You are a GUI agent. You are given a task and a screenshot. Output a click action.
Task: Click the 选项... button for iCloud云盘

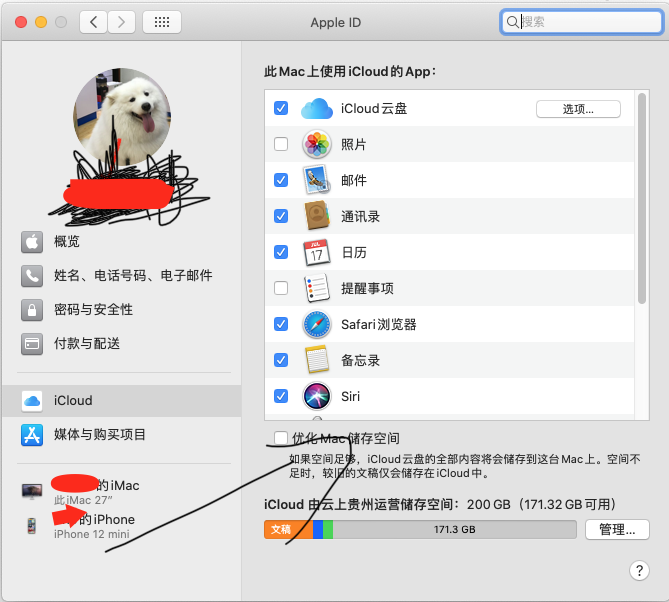(578, 109)
